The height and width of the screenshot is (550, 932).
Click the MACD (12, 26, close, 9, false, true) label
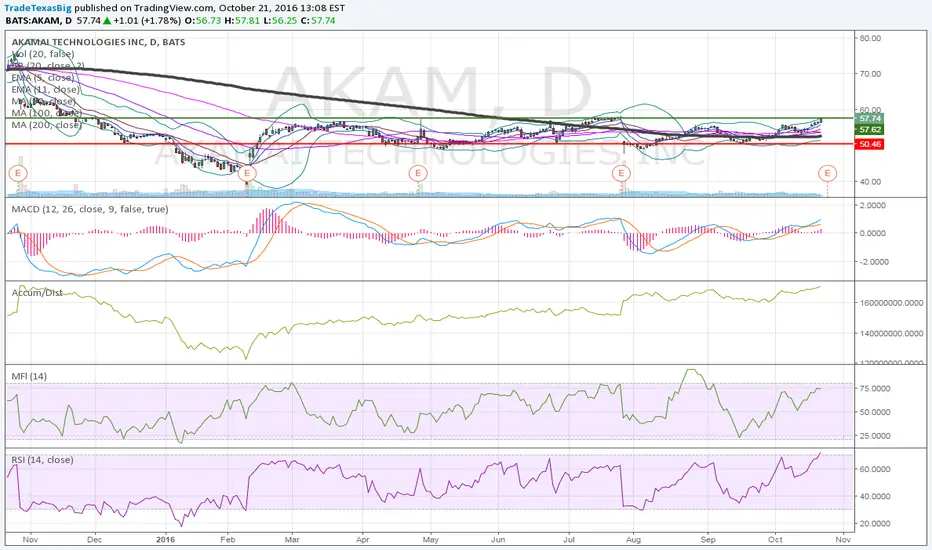[x=90, y=209]
